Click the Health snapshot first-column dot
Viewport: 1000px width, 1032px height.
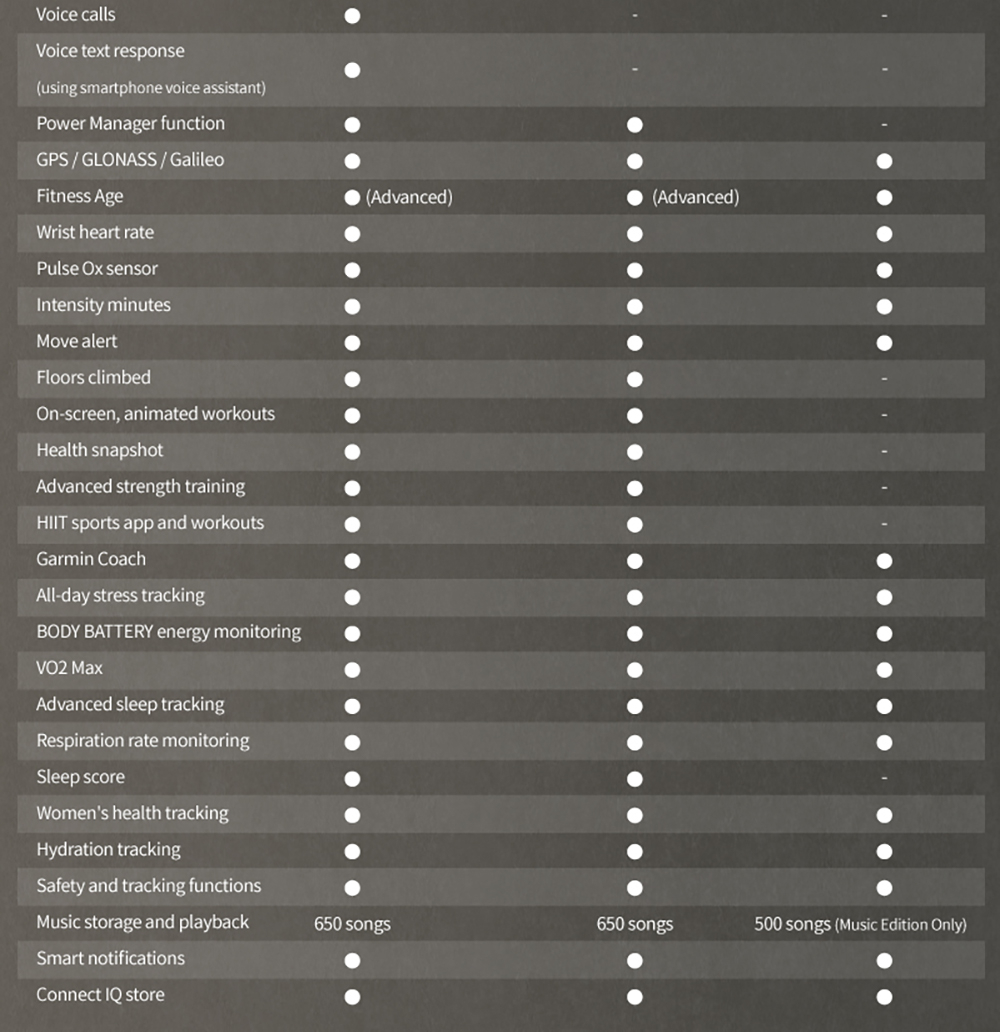[x=352, y=452]
